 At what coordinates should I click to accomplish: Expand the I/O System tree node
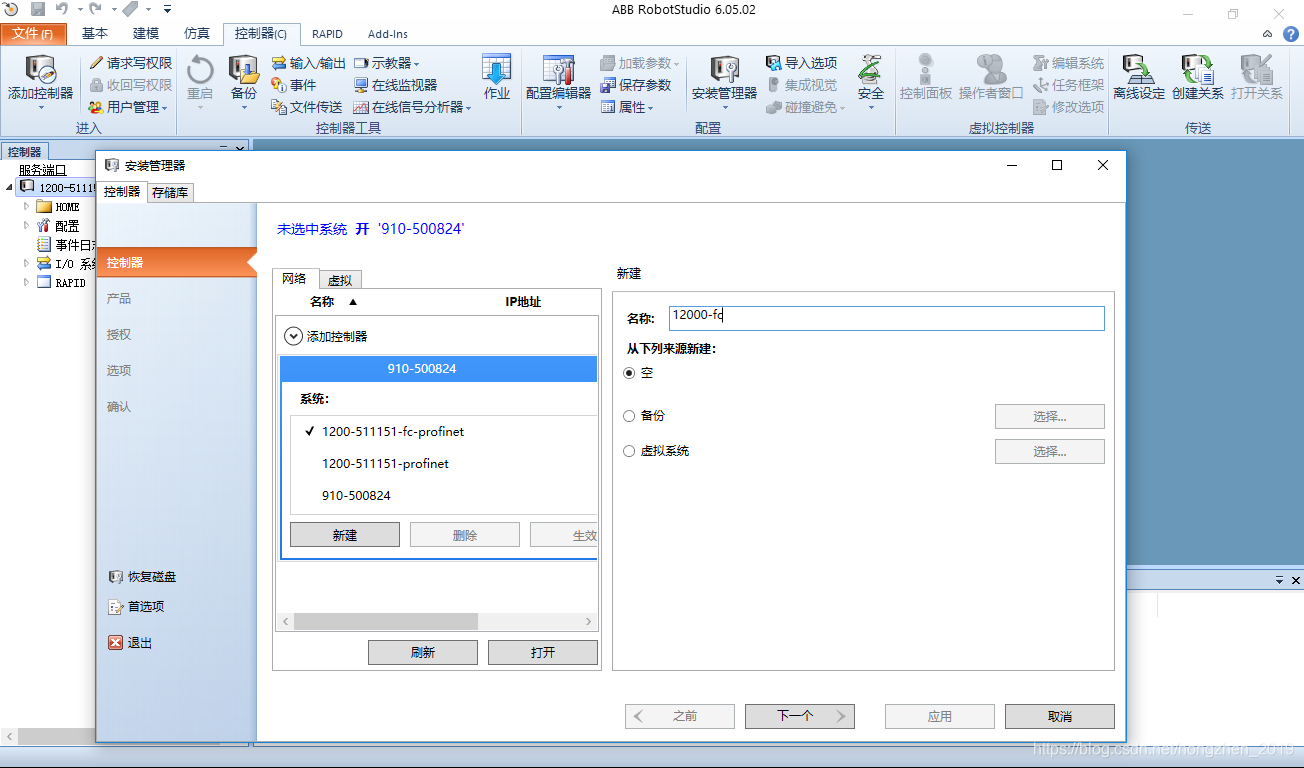coord(27,264)
